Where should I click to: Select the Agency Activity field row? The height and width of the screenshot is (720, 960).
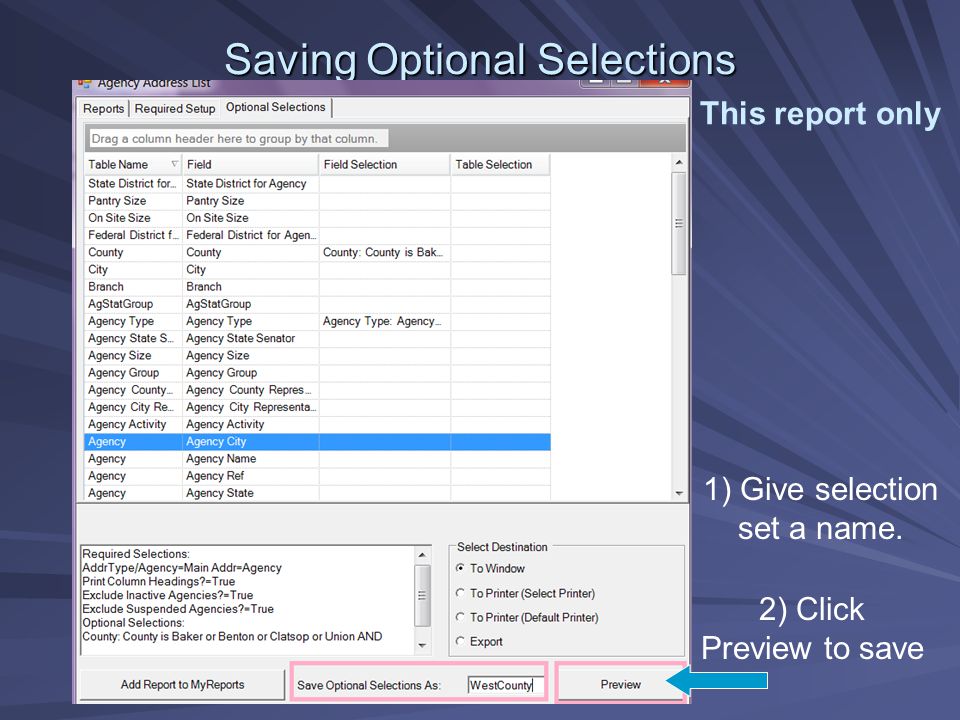(317, 424)
